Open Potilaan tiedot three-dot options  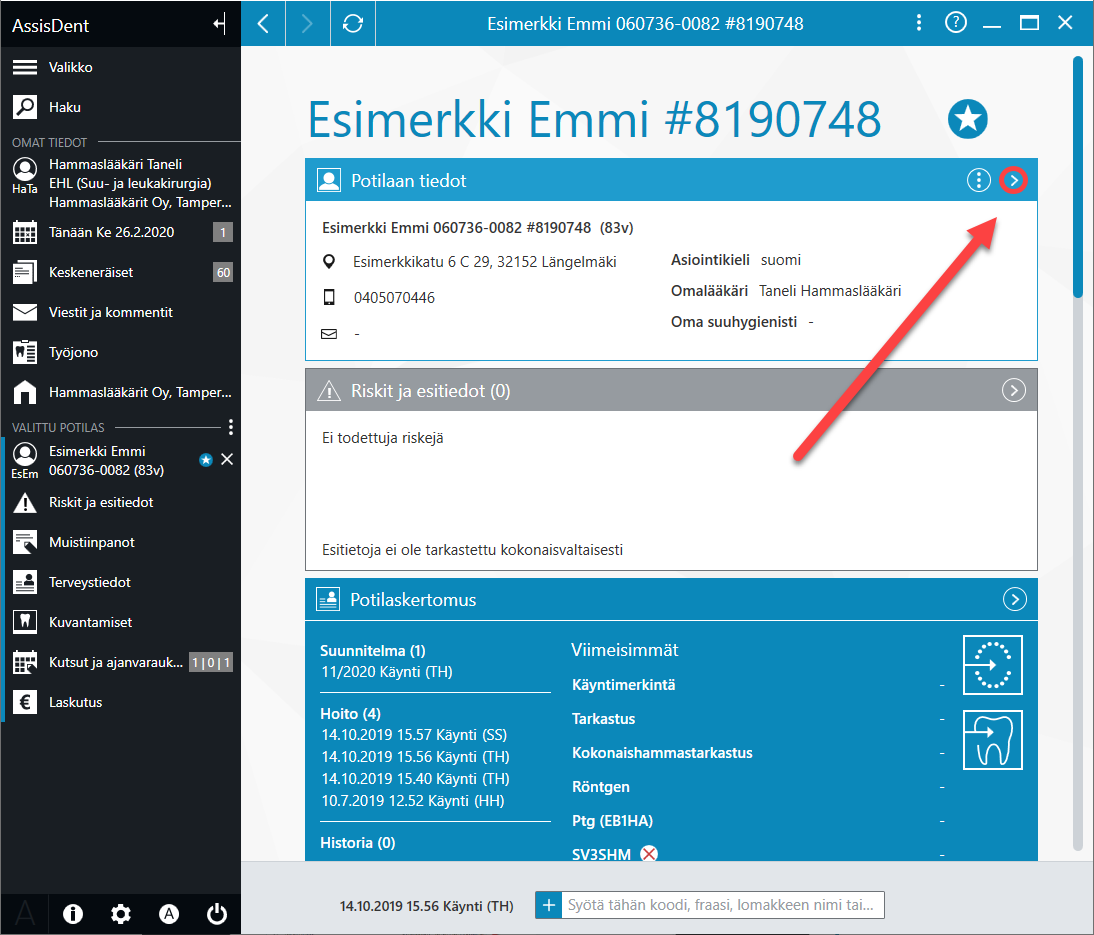979,181
